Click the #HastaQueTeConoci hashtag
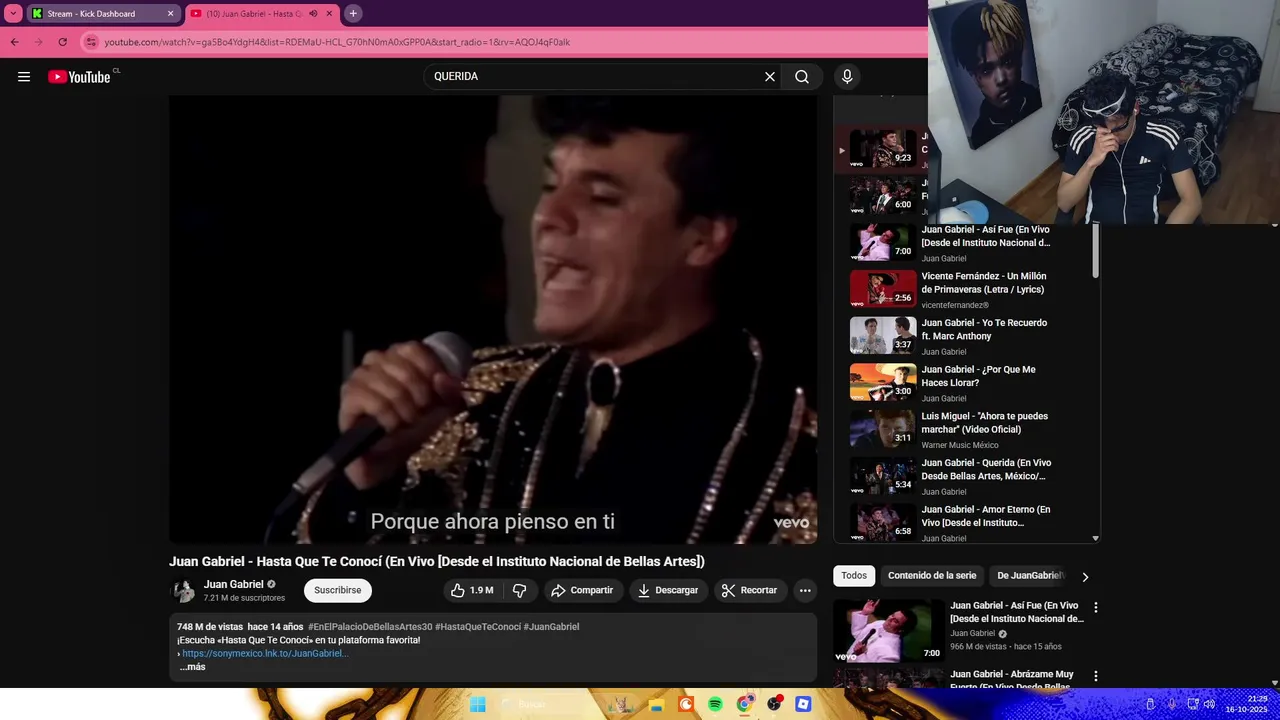Screen dimensions: 1280x720 (478, 627)
